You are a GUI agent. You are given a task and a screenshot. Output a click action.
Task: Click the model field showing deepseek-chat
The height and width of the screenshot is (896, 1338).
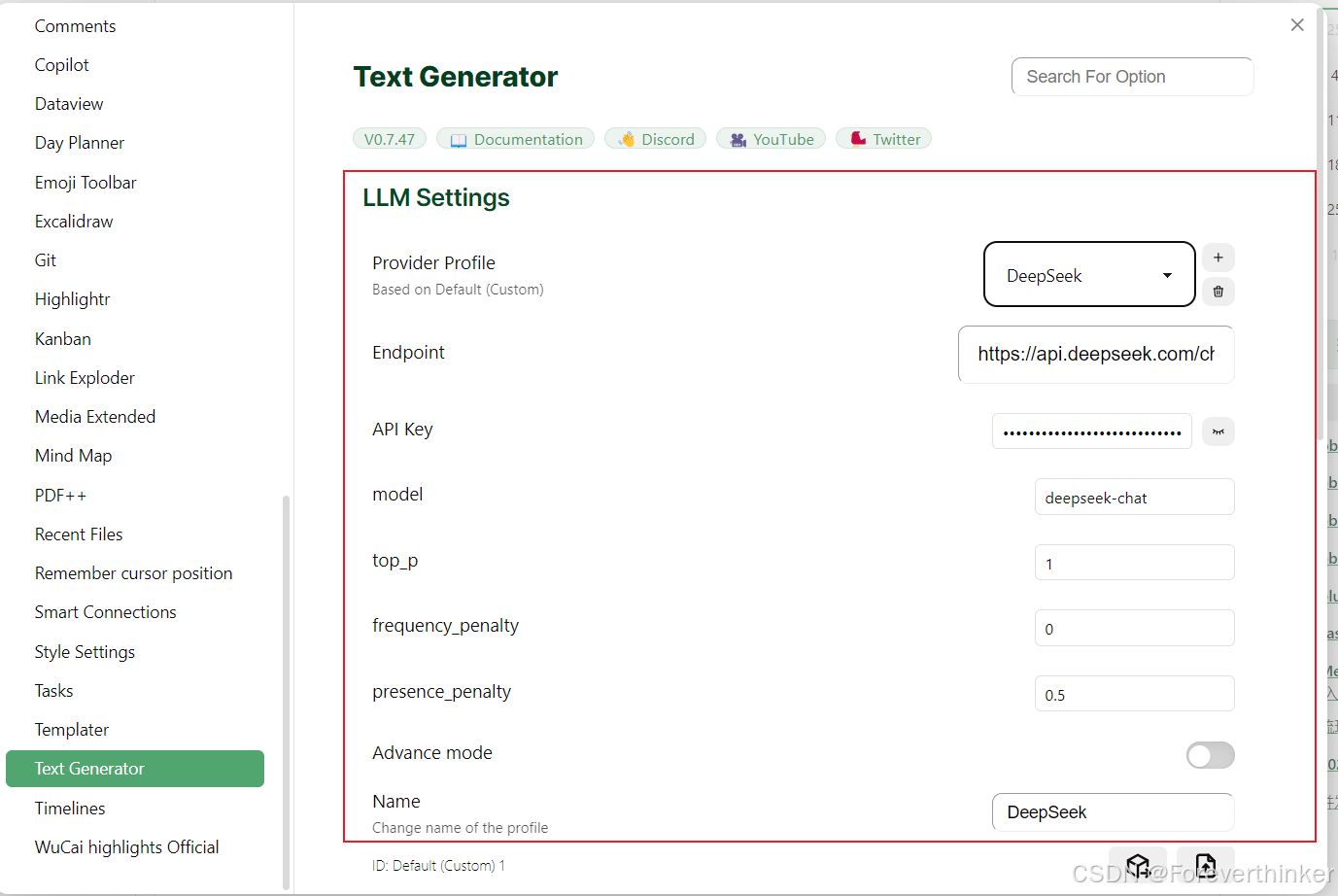click(x=1134, y=498)
